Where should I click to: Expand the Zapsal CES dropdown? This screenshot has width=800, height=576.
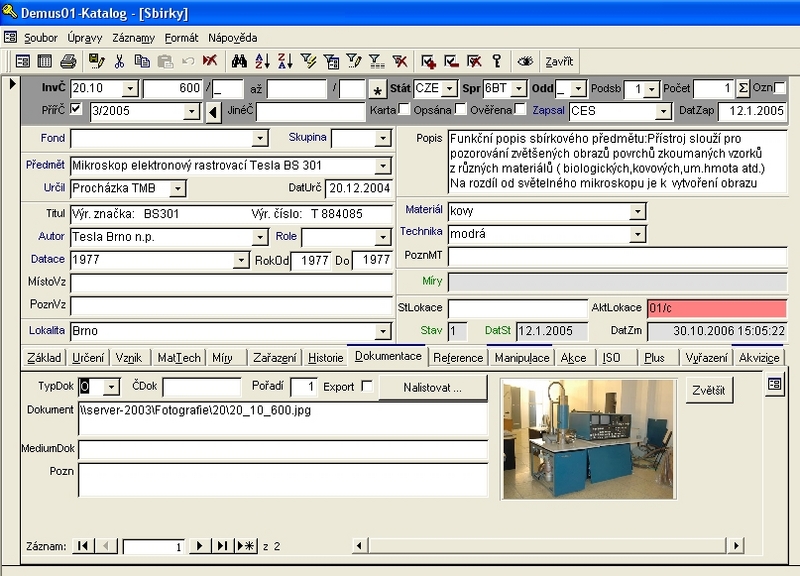tap(663, 111)
